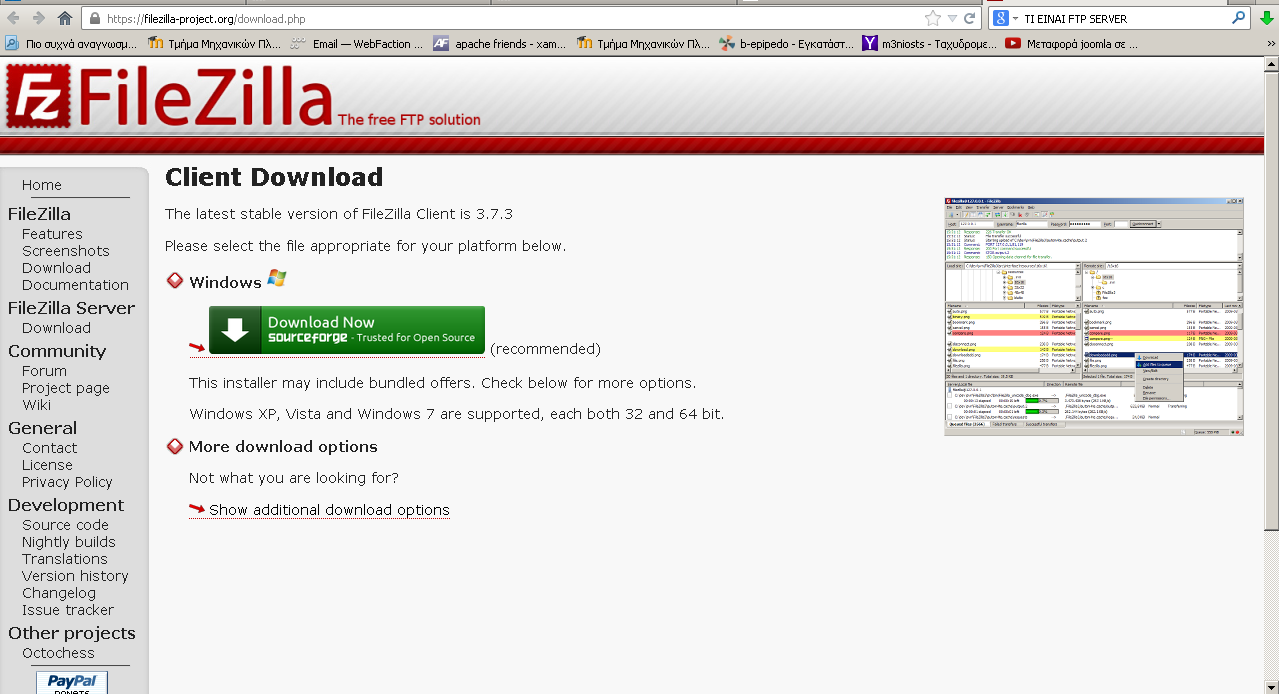Screen dimensions: 1279x694
Task: Click the padlock site identity icon
Action: (x=93, y=18)
